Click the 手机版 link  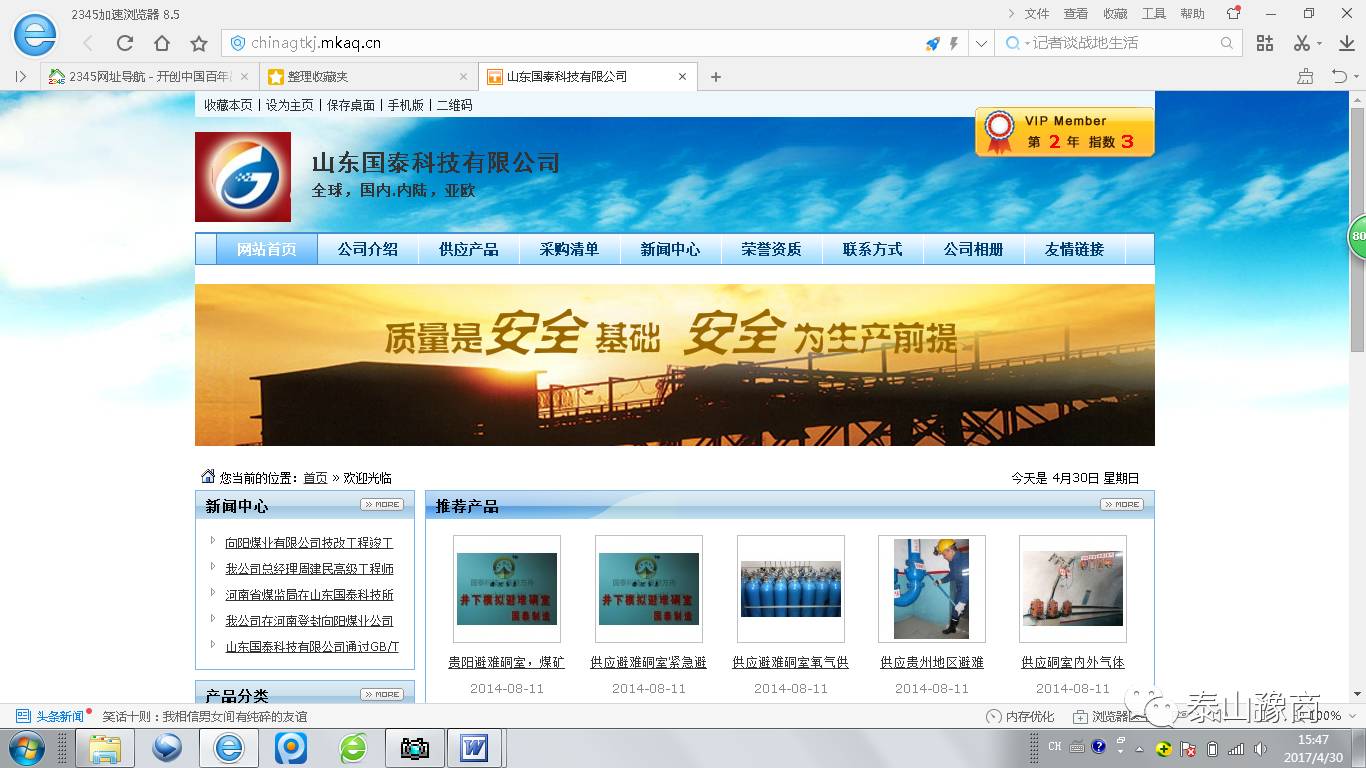pyautogui.click(x=406, y=105)
